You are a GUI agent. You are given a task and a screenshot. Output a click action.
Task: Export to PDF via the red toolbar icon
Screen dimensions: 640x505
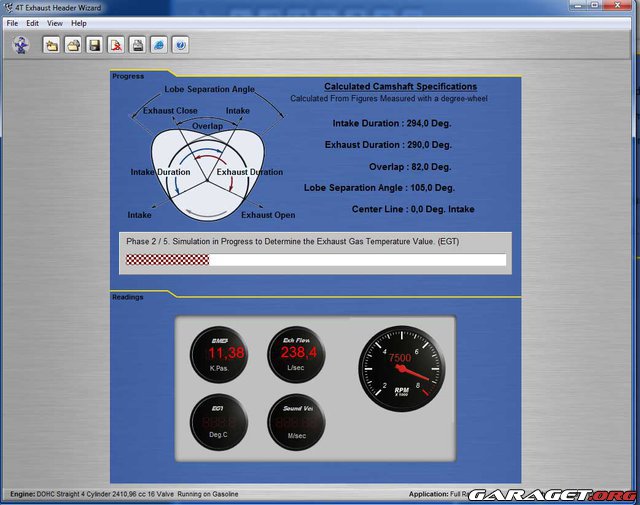[x=116, y=45]
